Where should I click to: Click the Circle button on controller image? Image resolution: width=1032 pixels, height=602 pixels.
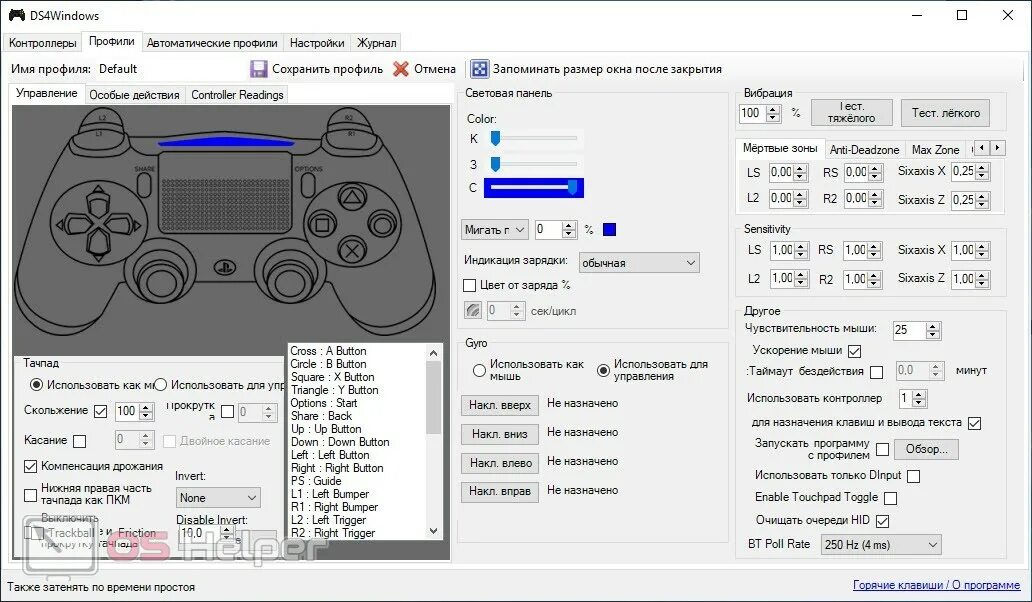(x=382, y=224)
